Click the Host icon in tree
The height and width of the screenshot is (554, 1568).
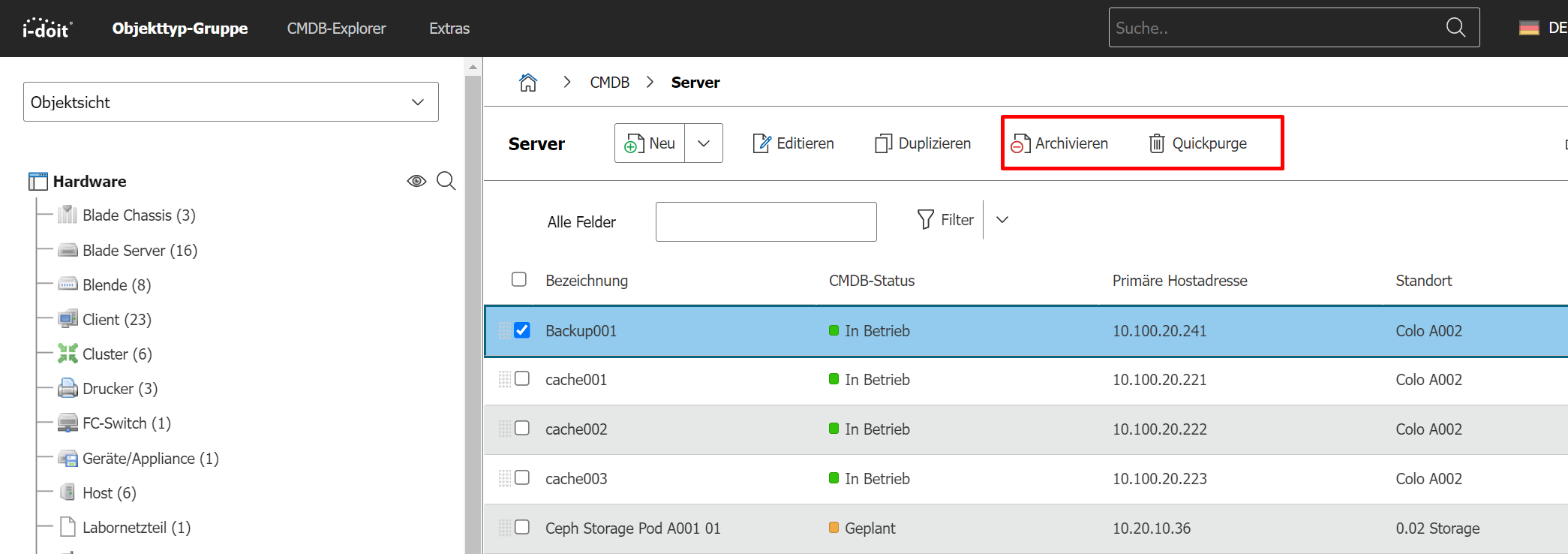68,492
